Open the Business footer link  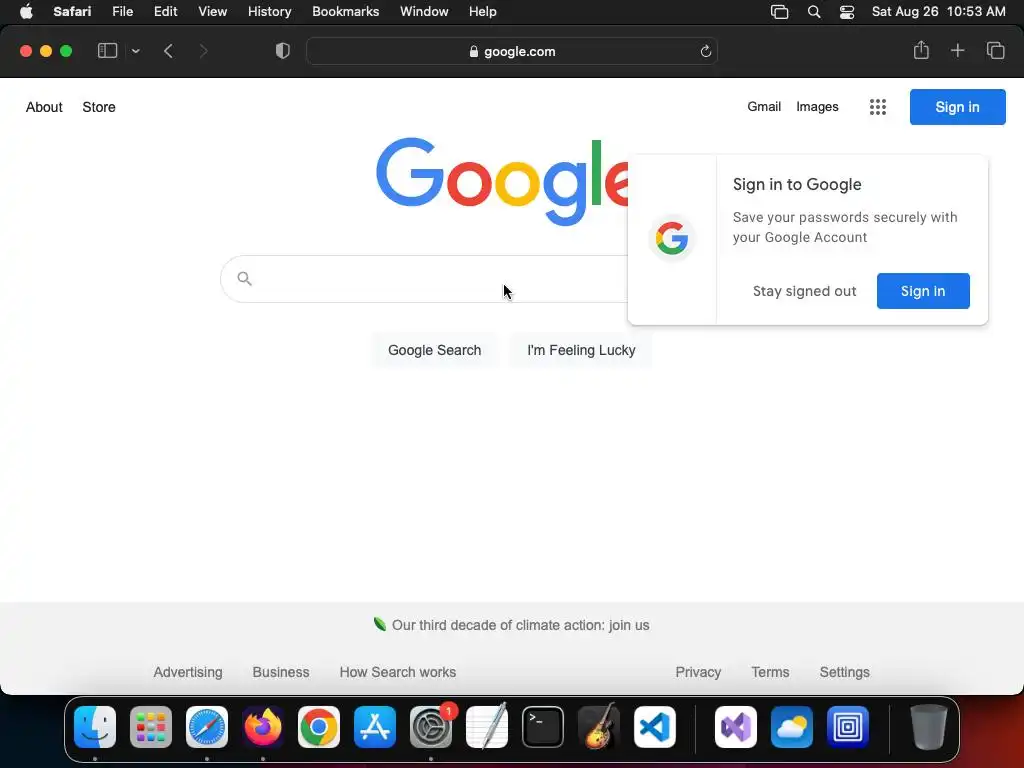[x=281, y=672]
